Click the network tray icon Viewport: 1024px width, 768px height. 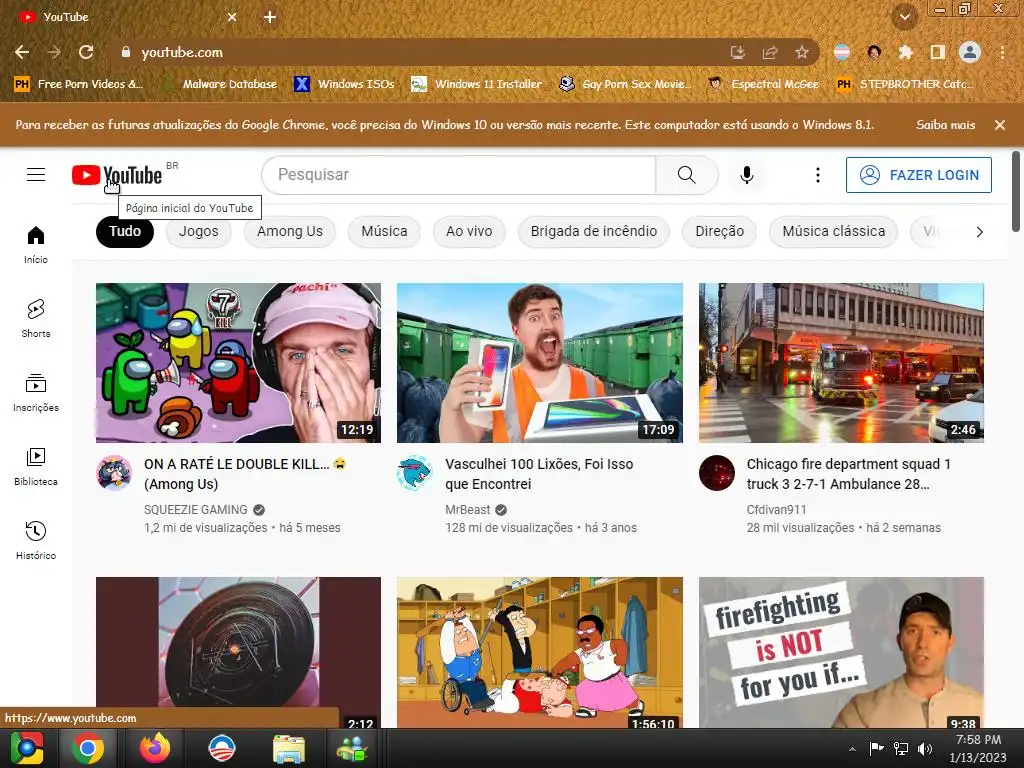901,748
